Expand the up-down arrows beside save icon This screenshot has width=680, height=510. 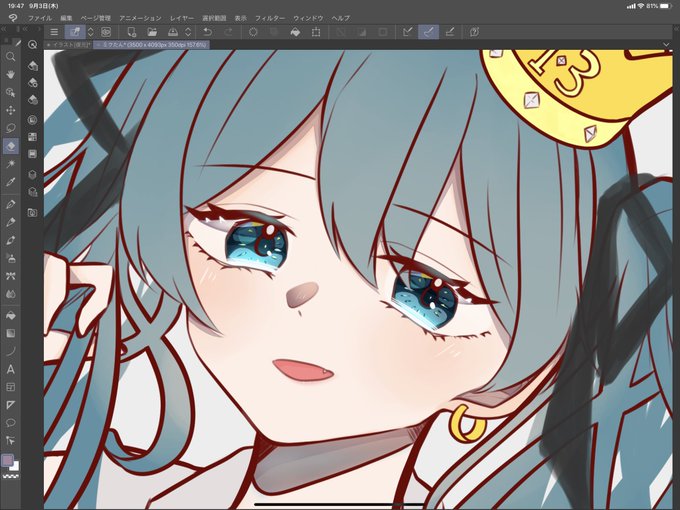(x=188, y=32)
